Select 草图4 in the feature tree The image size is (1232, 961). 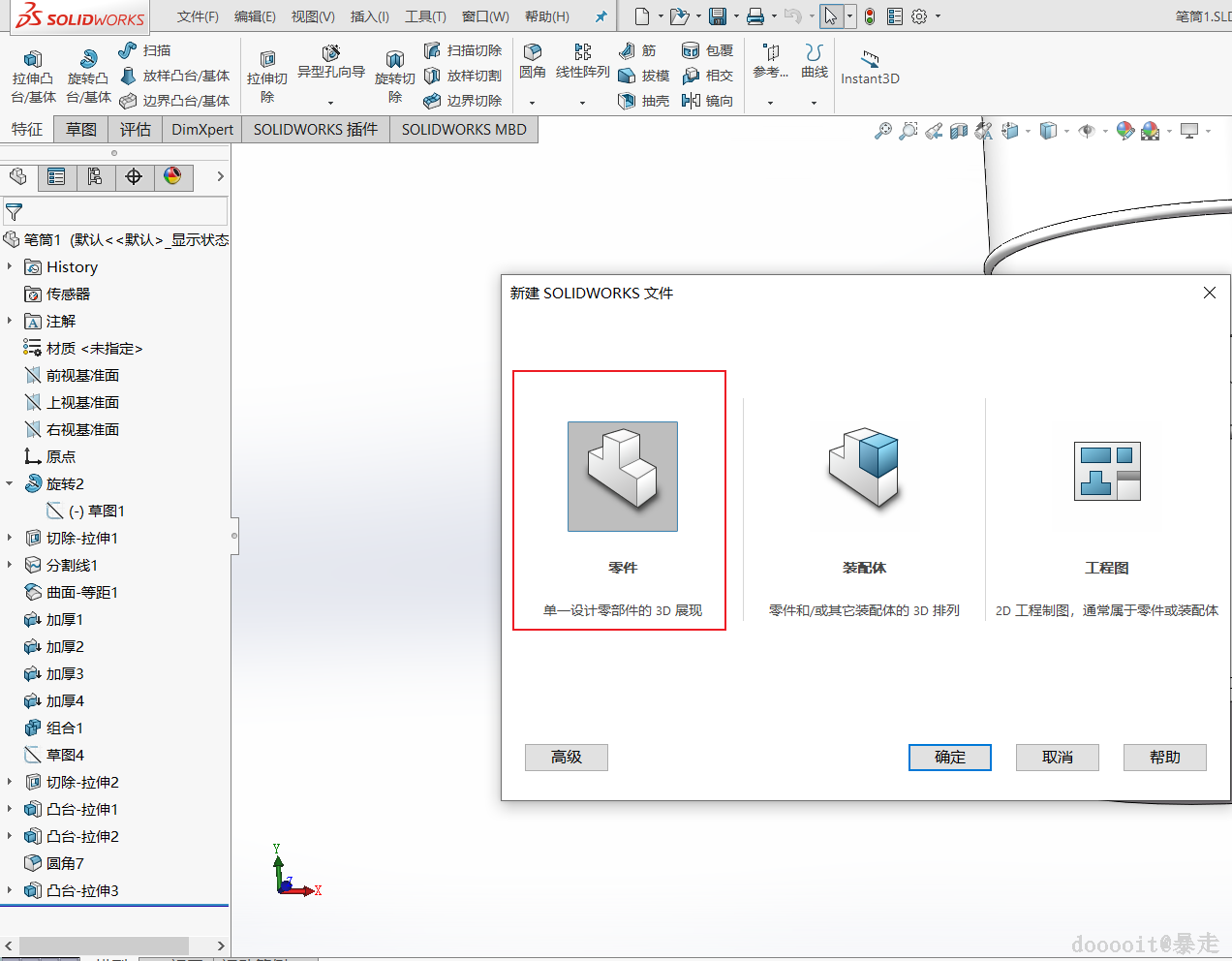point(55,755)
